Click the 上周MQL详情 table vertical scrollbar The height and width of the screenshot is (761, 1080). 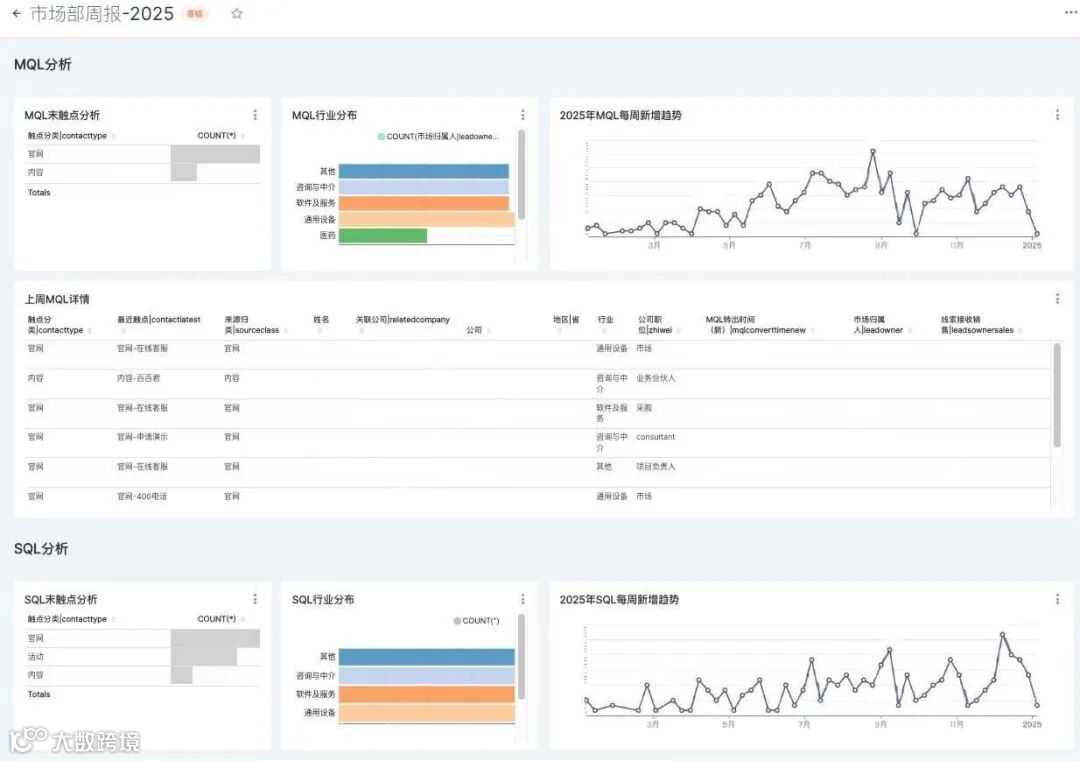[1057, 395]
